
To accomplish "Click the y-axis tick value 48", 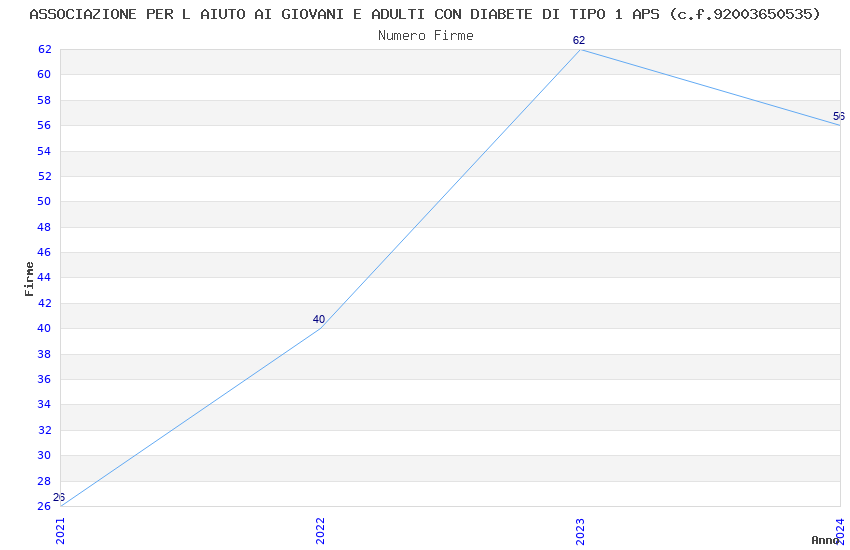I will [44, 227].
